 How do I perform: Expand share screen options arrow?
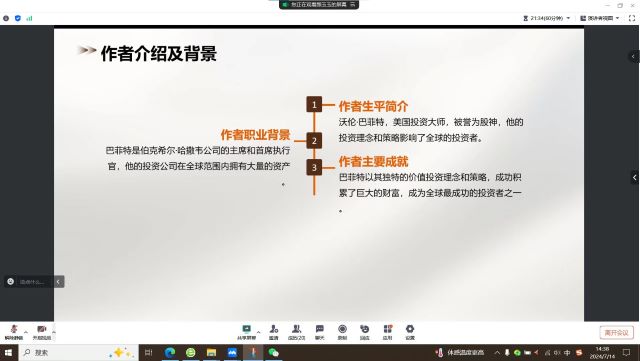click(258, 332)
